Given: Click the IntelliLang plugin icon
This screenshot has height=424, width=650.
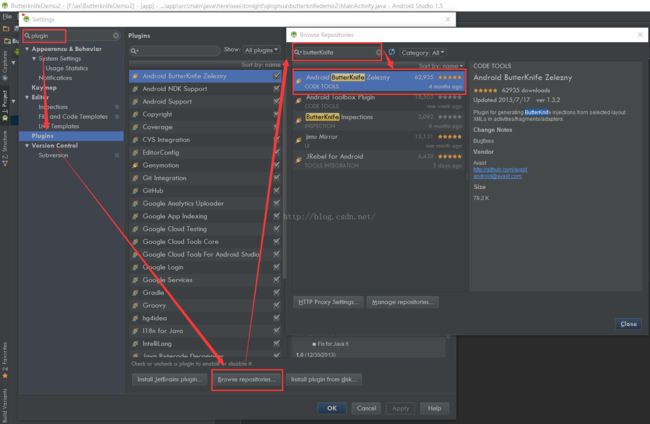Looking at the screenshot, I should point(135,344).
